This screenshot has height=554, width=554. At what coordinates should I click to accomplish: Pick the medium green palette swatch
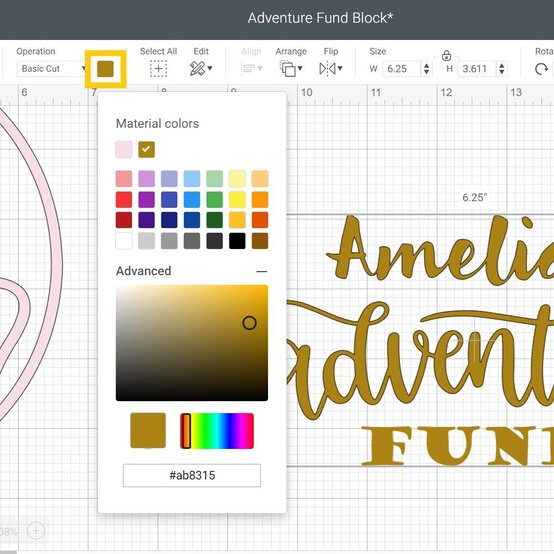point(214,200)
